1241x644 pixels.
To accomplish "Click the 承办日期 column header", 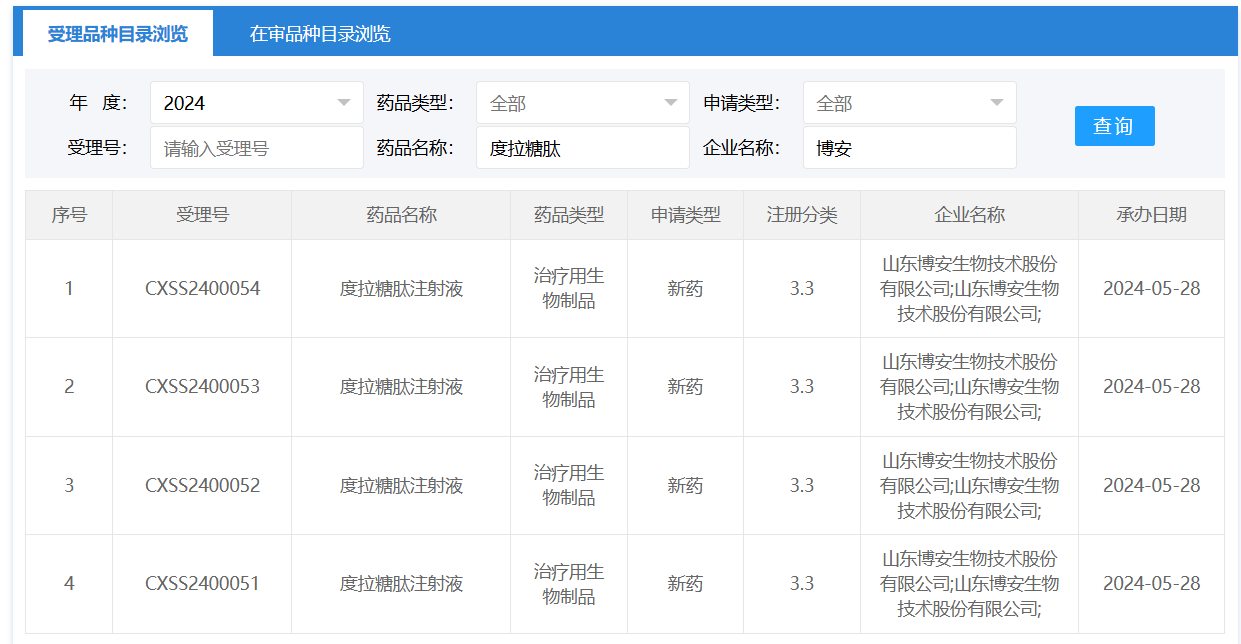I will pos(1152,215).
